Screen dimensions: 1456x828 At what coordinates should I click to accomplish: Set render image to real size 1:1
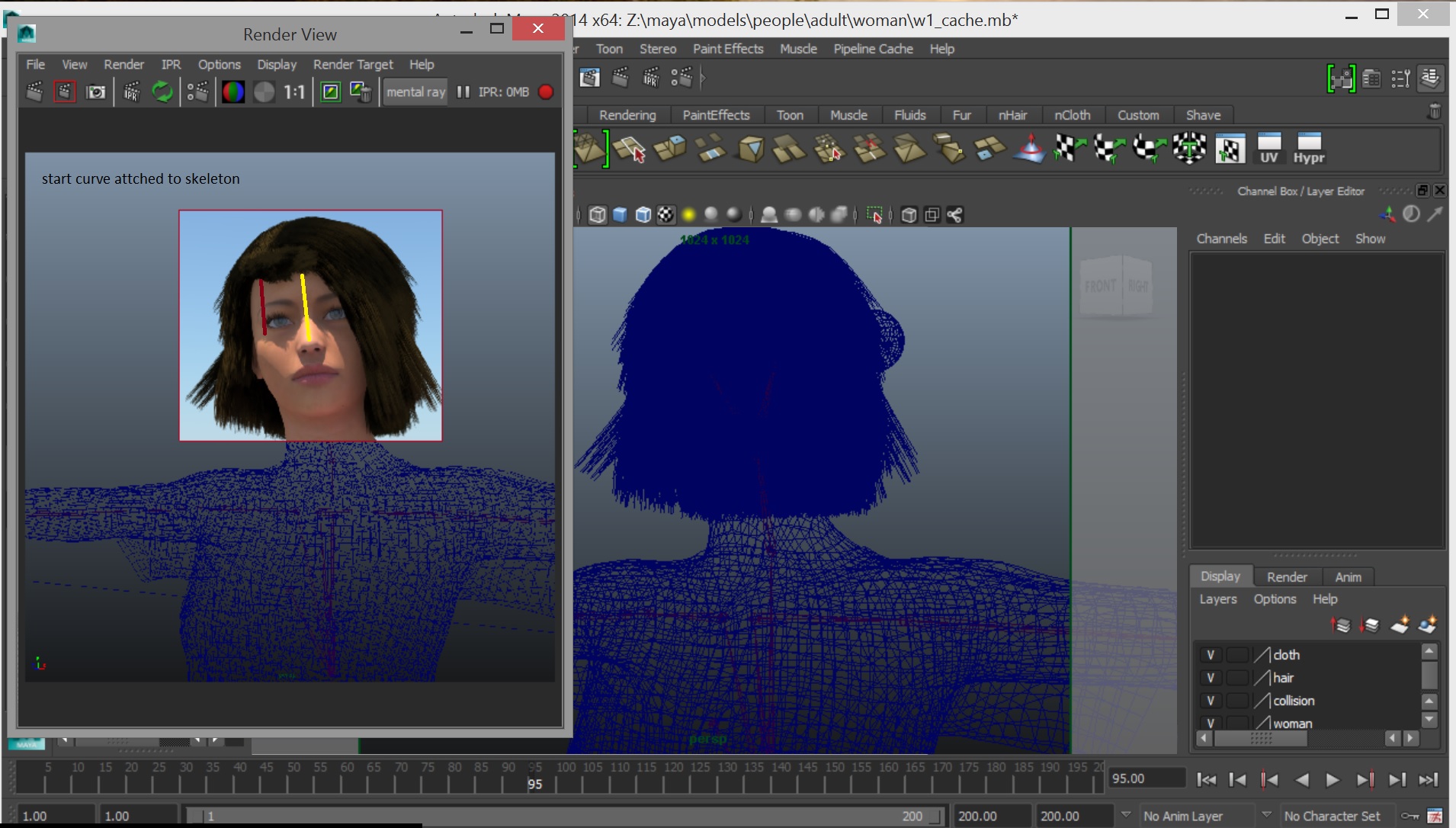point(294,92)
